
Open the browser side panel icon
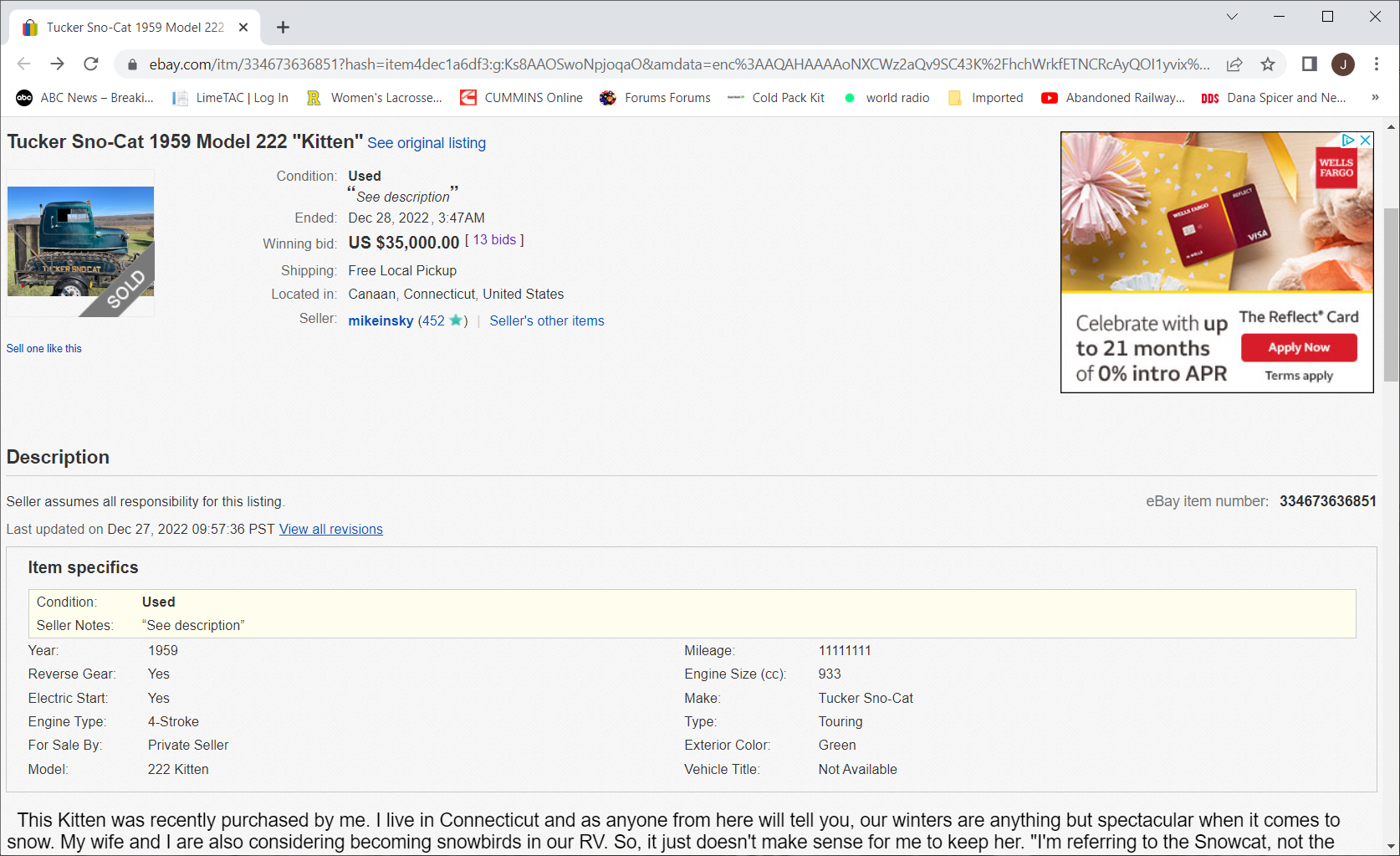pos(1310,64)
